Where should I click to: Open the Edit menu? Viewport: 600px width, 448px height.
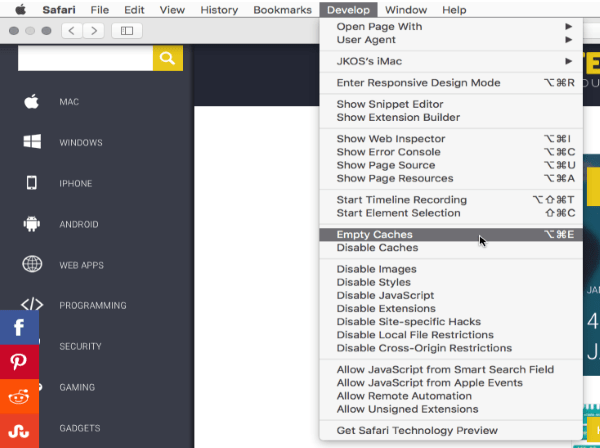[134, 10]
